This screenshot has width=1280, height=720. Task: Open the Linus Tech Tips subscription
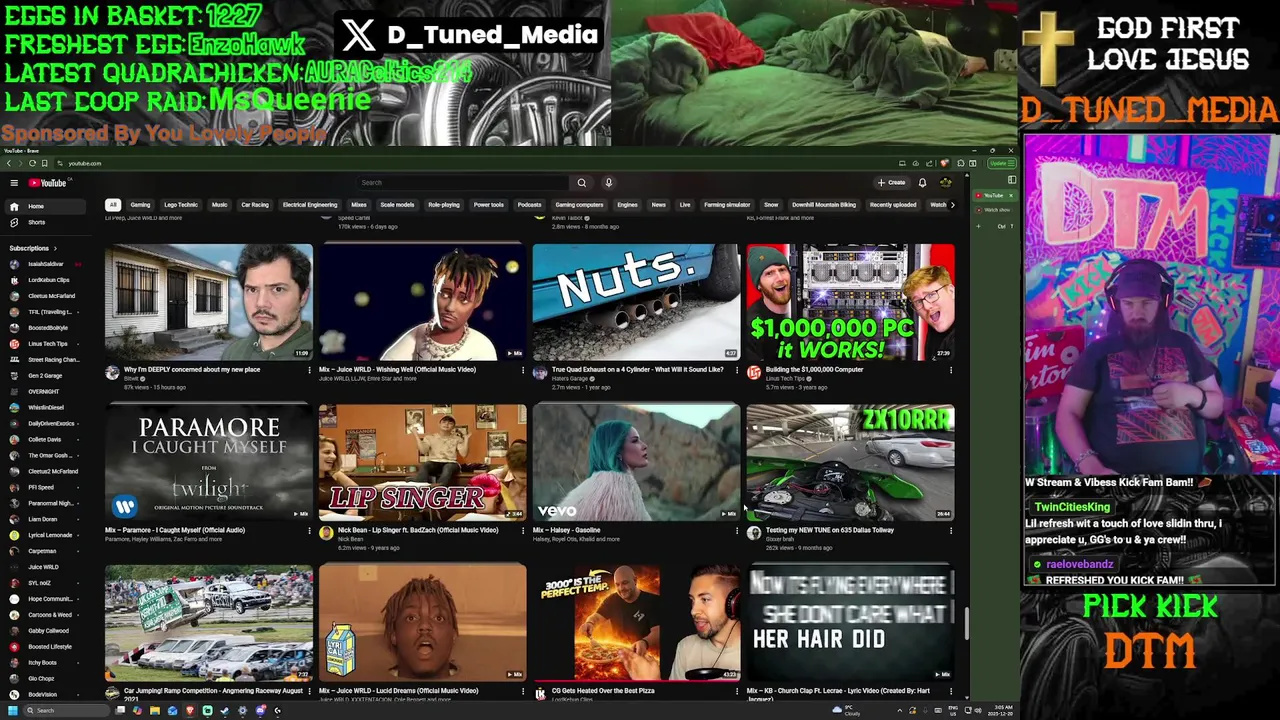(x=45, y=344)
